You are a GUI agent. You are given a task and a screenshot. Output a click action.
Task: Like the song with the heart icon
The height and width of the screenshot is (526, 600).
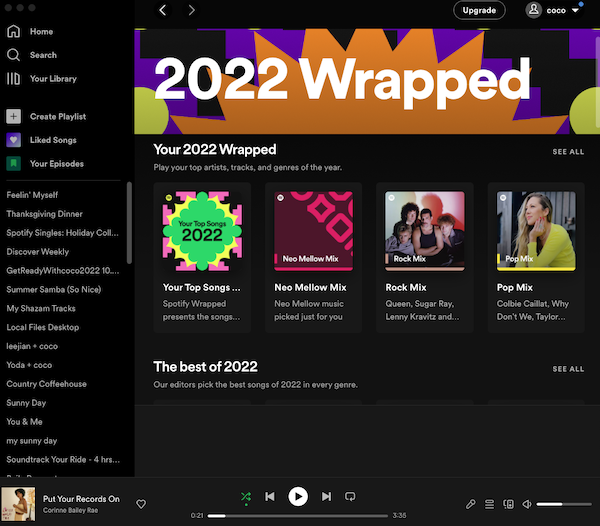pyautogui.click(x=141, y=504)
